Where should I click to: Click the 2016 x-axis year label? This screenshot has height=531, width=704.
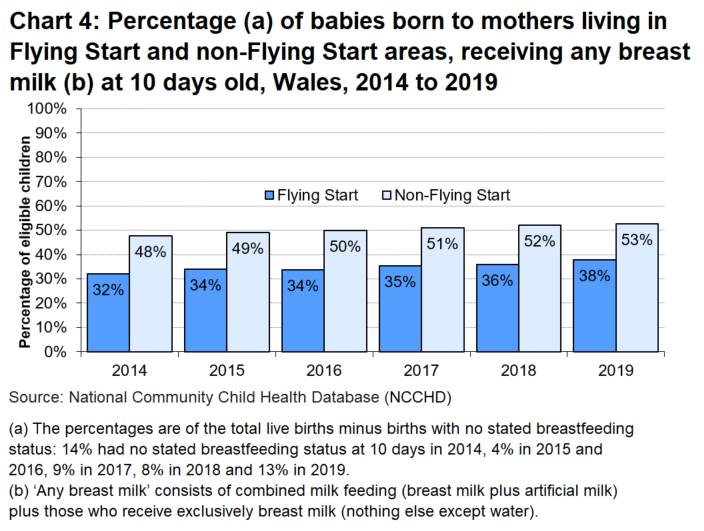coord(323,367)
